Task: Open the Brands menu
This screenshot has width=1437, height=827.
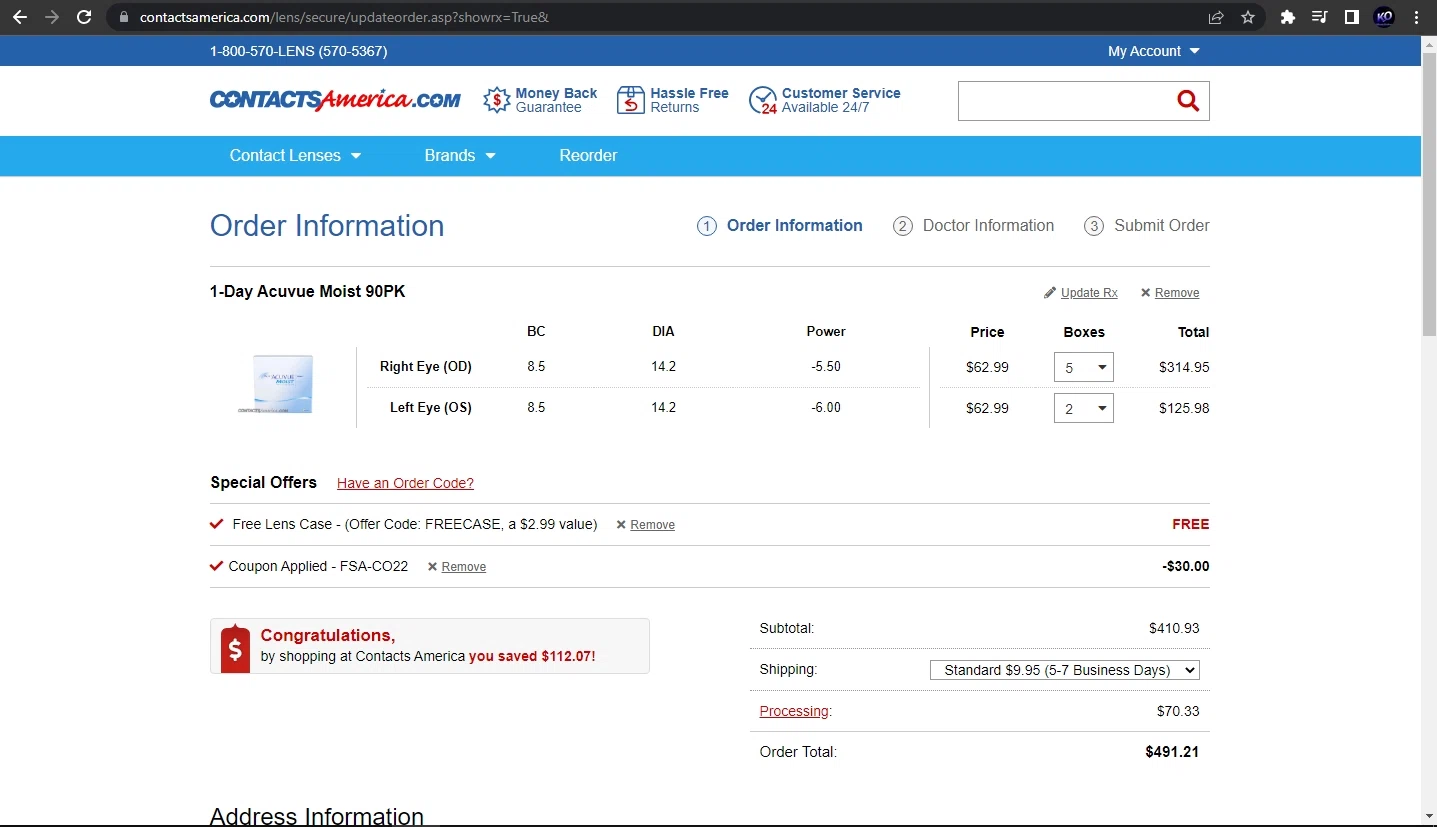Action: [x=460, y=156]
